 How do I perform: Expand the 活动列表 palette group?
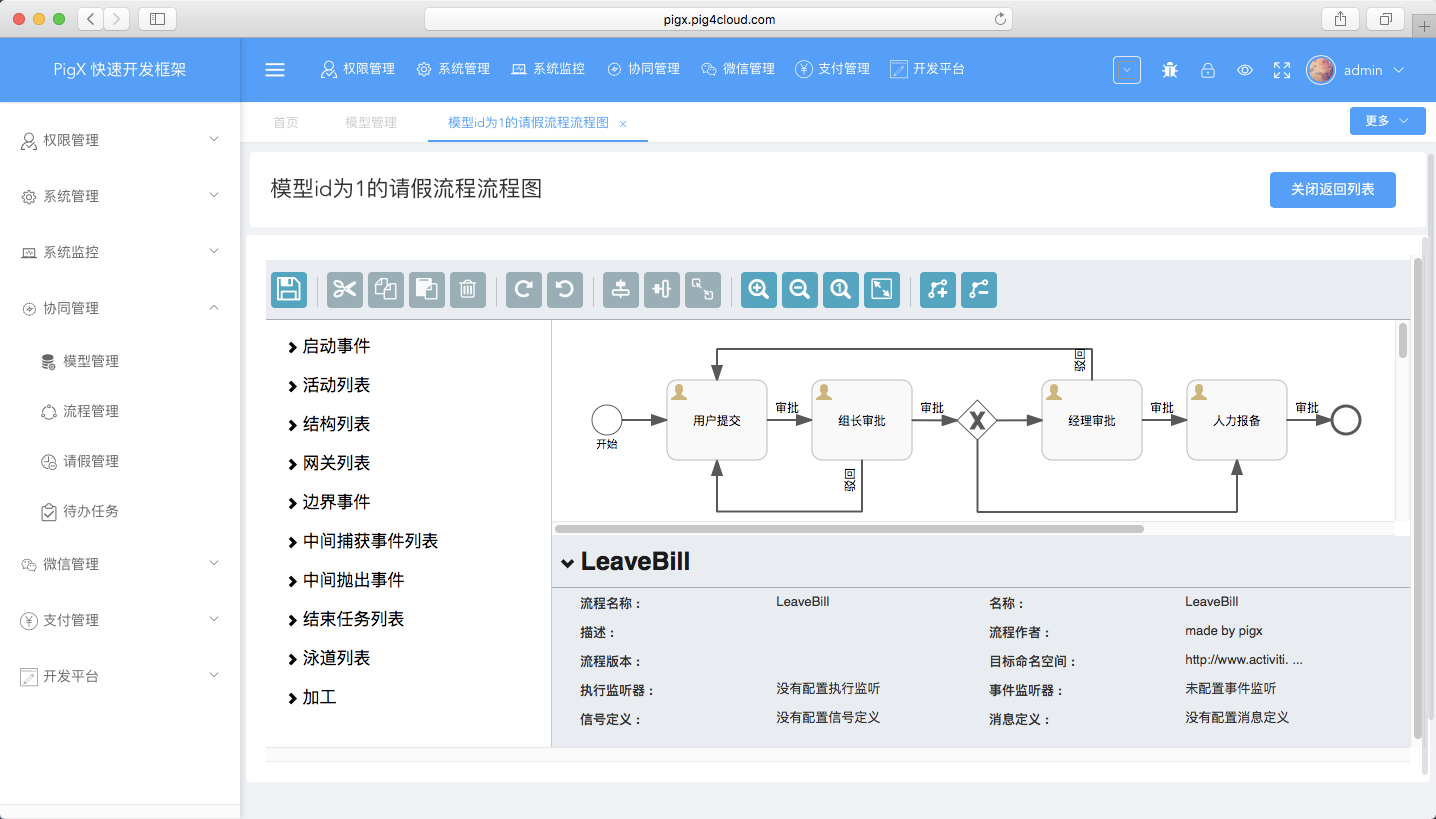click(x=329, y=385)
